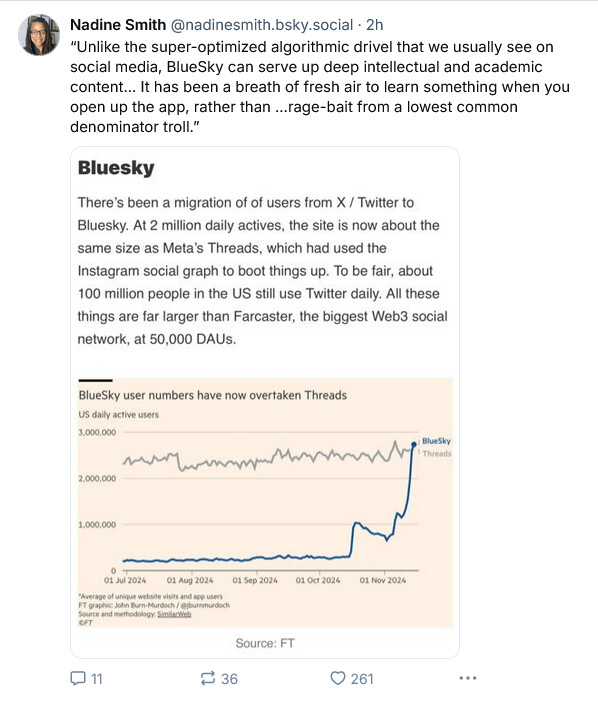This screenshot has height=701, width=598.
Task: Click the reply count 11
Action: (x=97, y=679)
